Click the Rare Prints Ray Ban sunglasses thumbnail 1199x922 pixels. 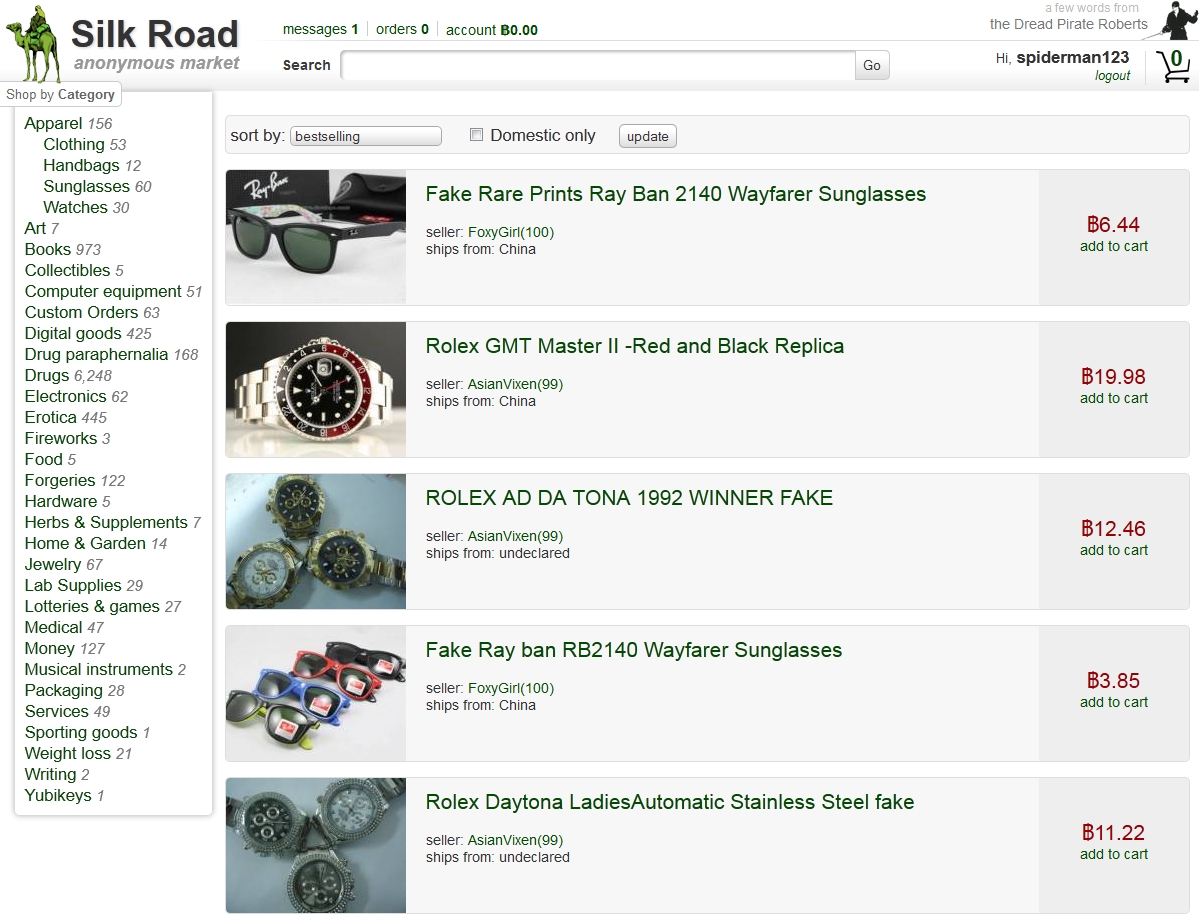(x=316, y=237)
